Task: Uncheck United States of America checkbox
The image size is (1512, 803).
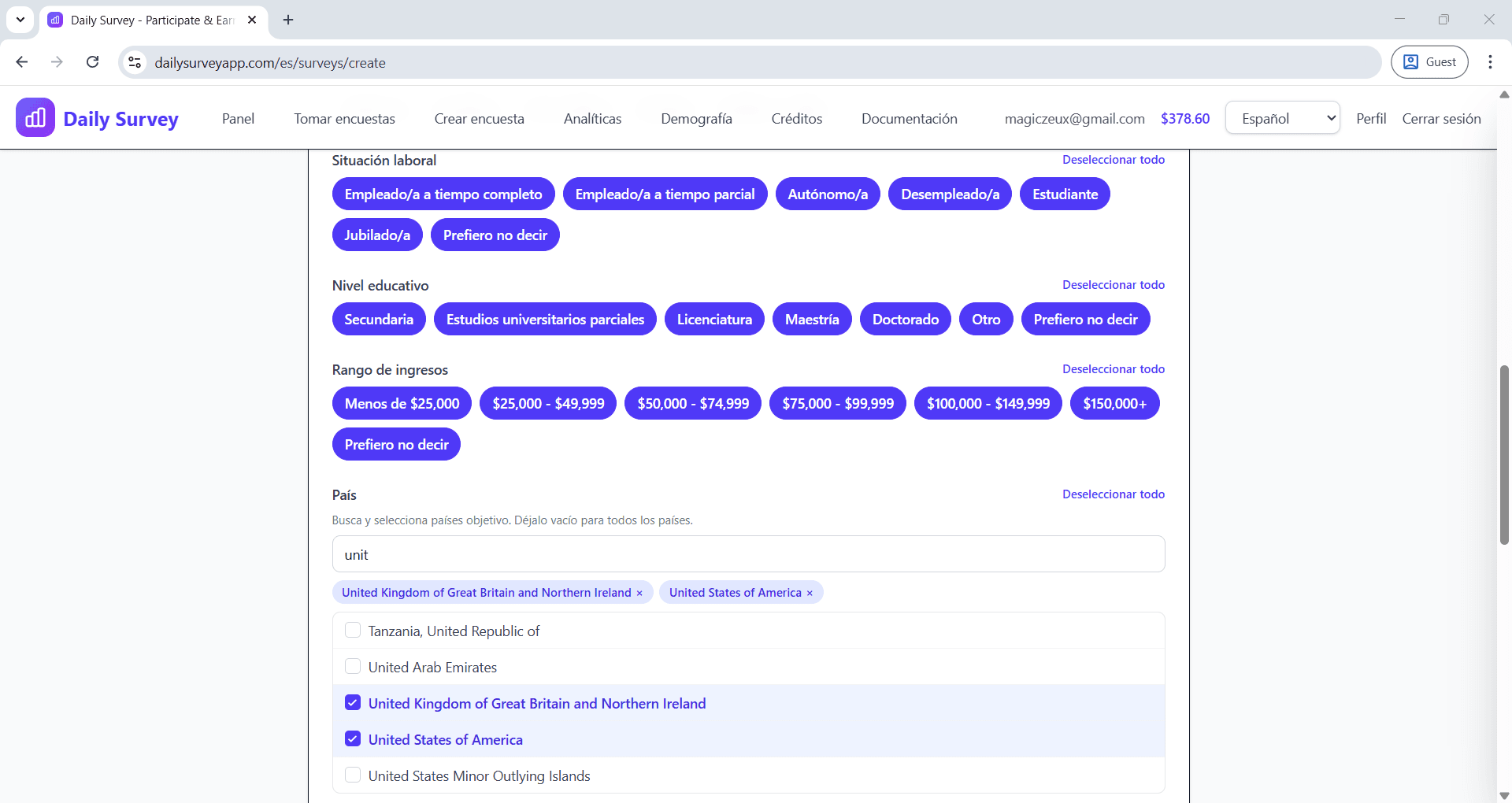Action: 353,739
